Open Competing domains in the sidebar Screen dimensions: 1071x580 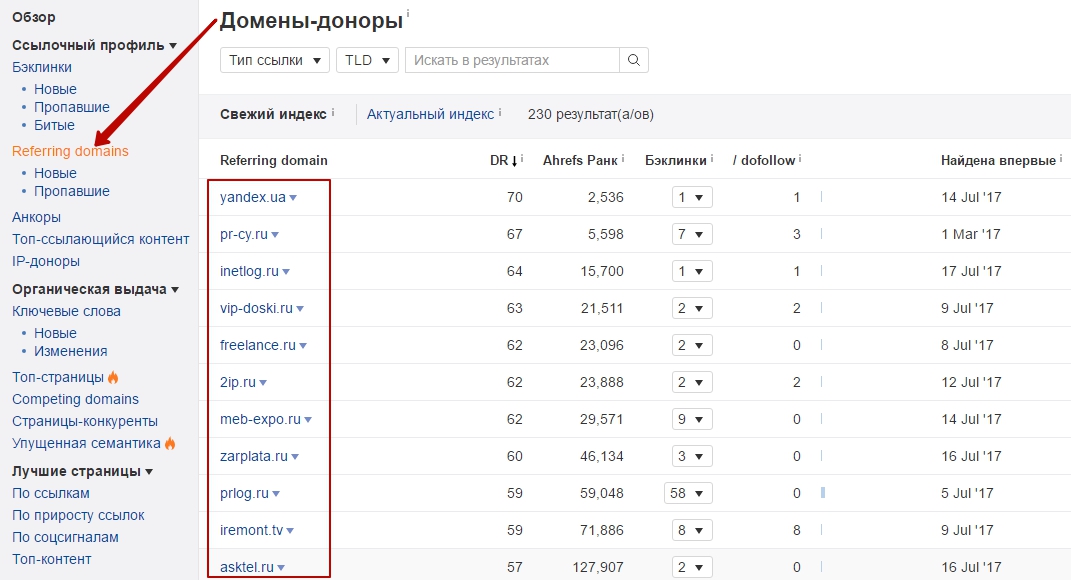(75, 399)
